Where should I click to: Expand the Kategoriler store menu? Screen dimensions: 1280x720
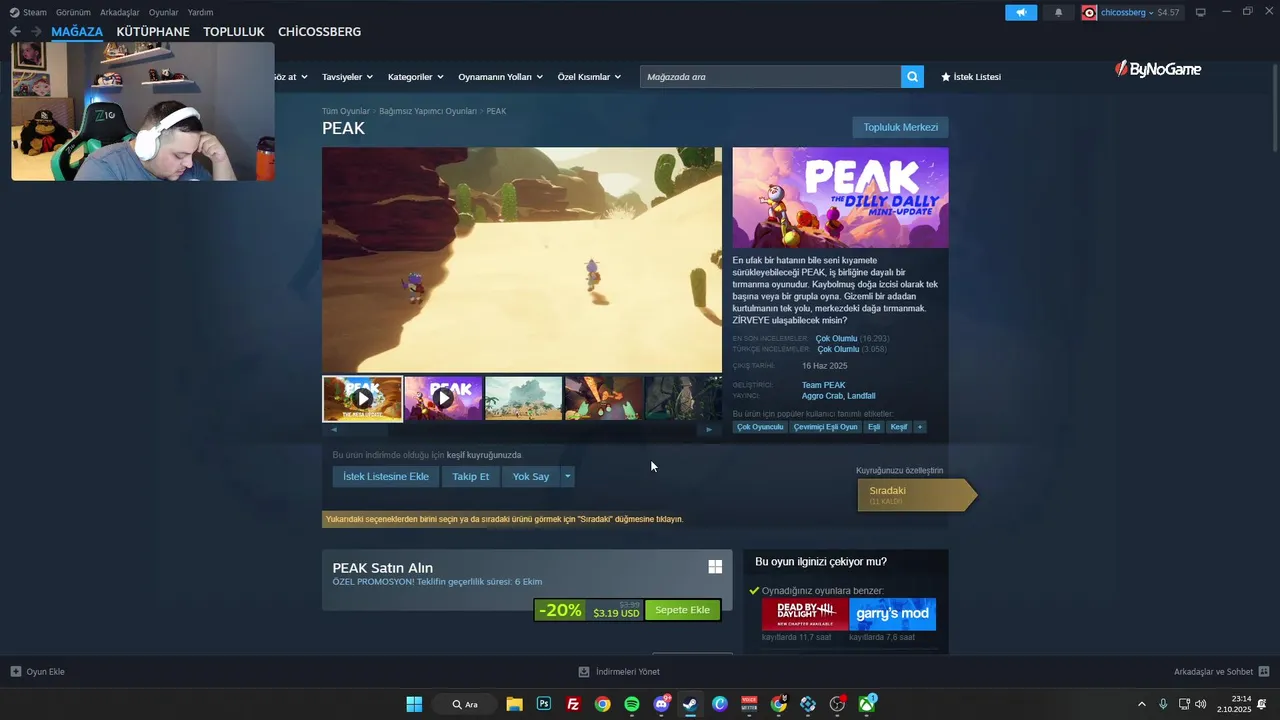point(415,77)
